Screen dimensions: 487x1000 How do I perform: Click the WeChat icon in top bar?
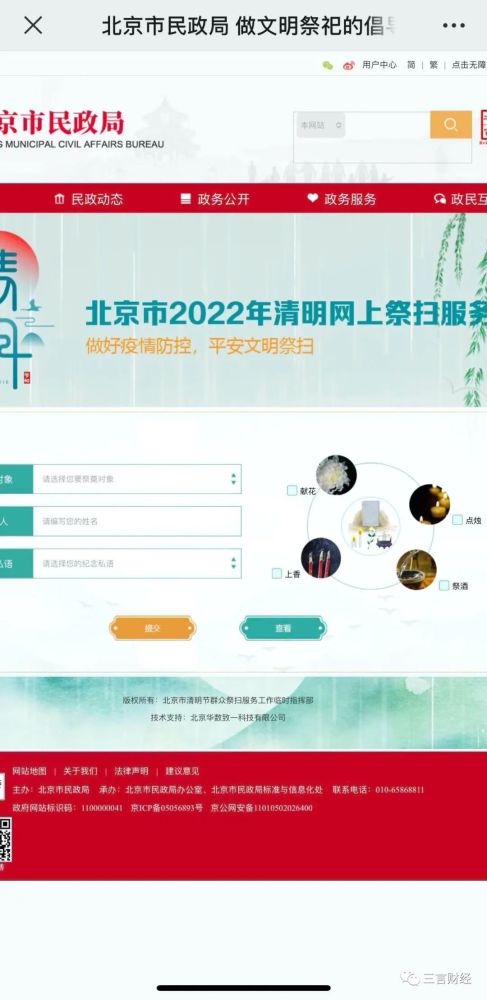328,65
